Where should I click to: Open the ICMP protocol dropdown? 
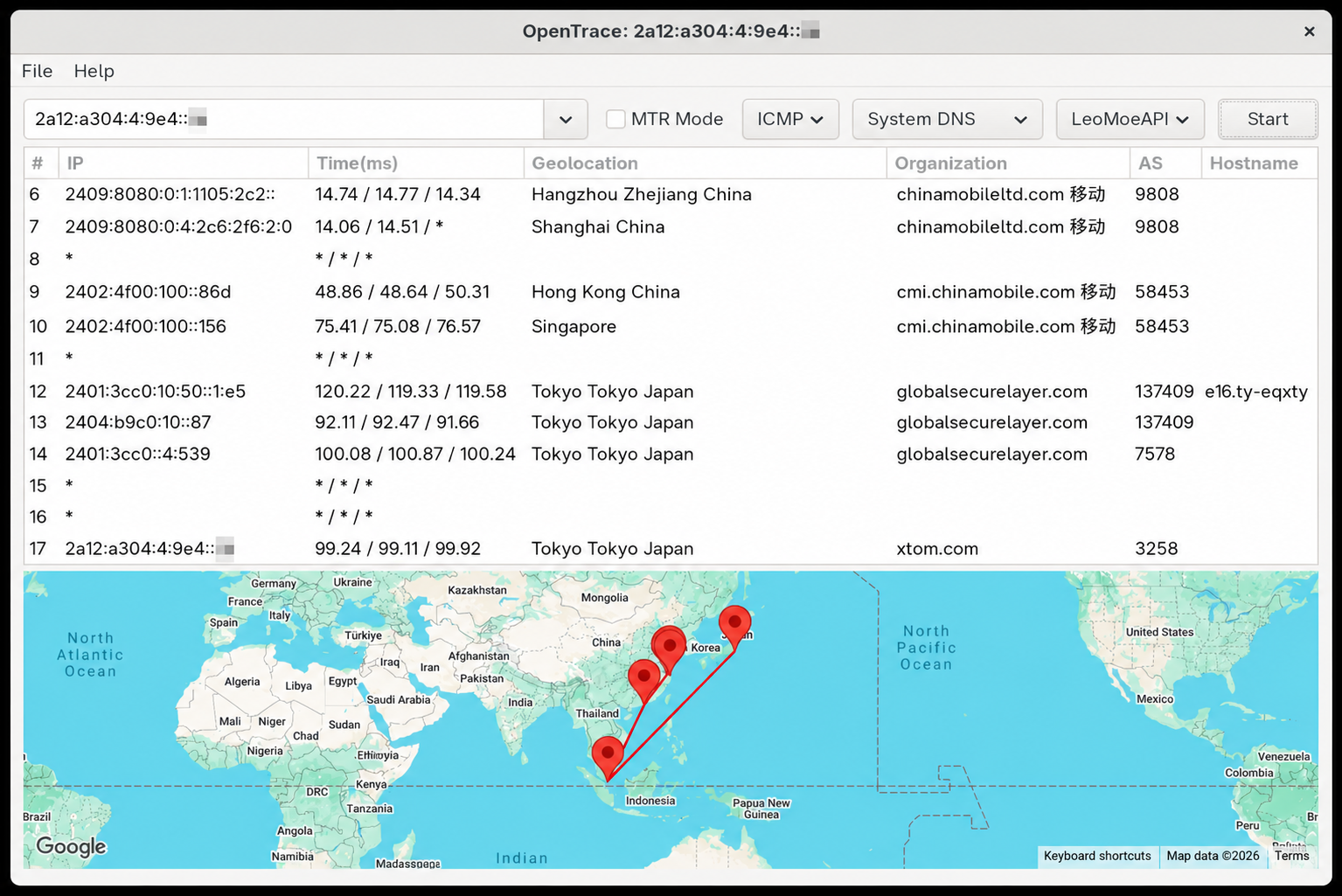[x=790, y=119]
